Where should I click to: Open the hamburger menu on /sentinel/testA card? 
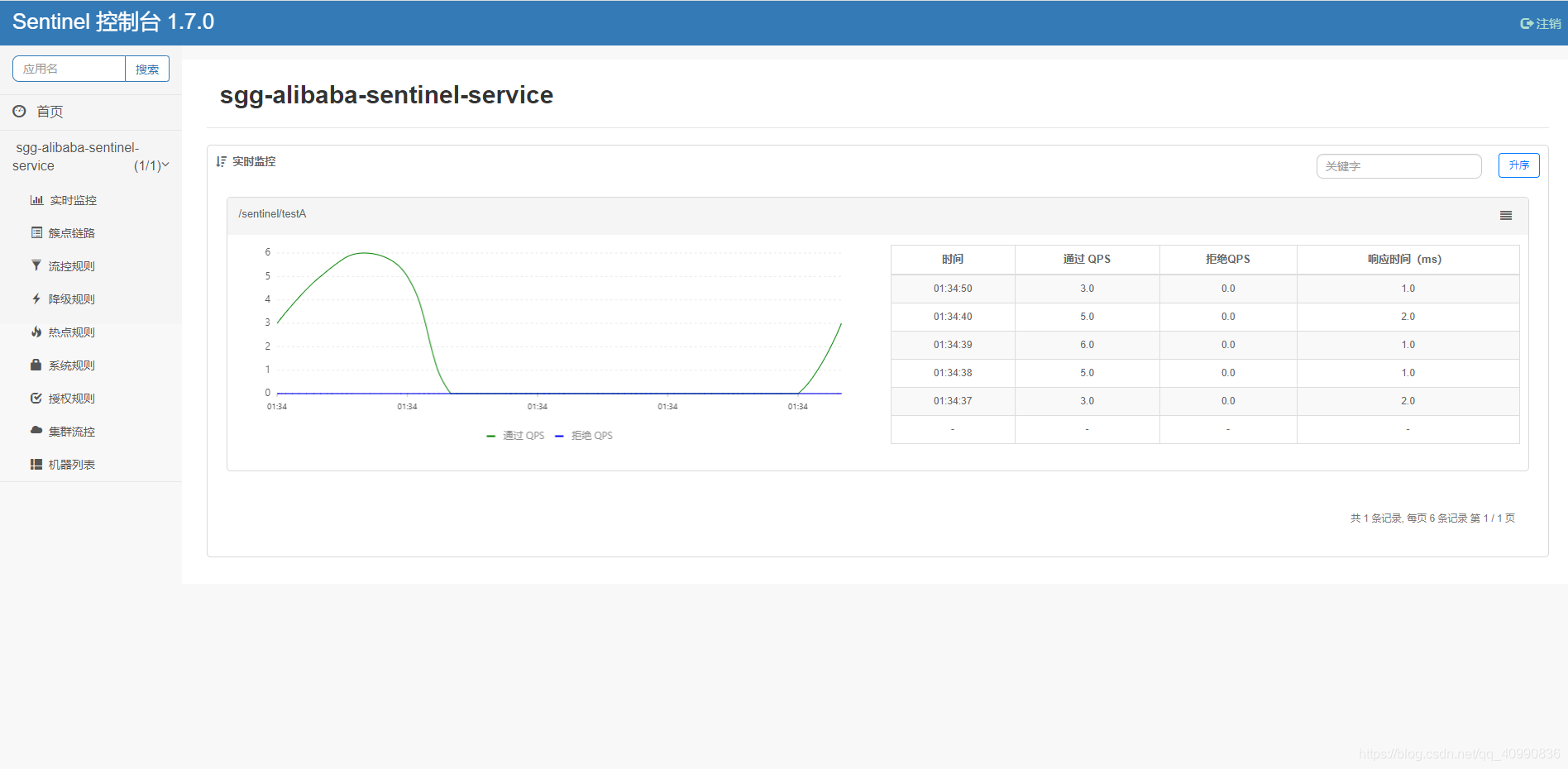tap(1506, 216)
